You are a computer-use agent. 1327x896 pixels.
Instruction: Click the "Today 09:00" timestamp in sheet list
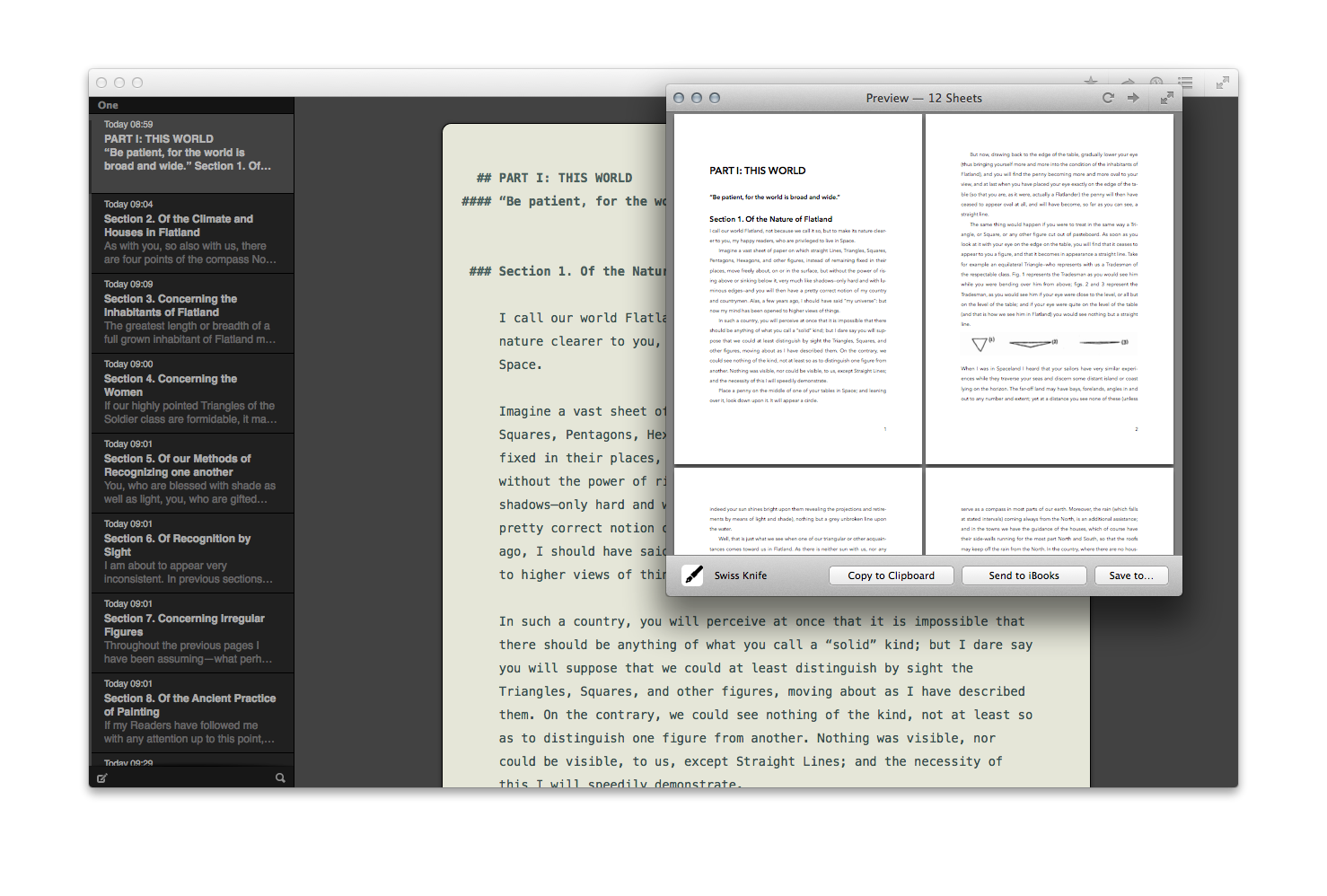(x=128, y=364)
